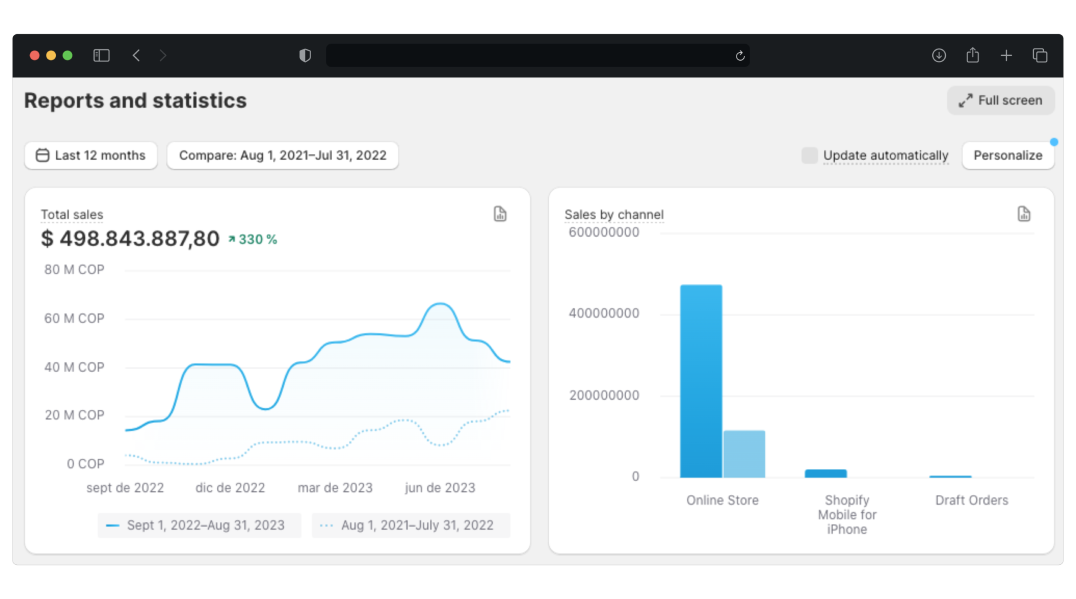Reload the page with refresh icon
1076x599 pixels.
[740, 56]
